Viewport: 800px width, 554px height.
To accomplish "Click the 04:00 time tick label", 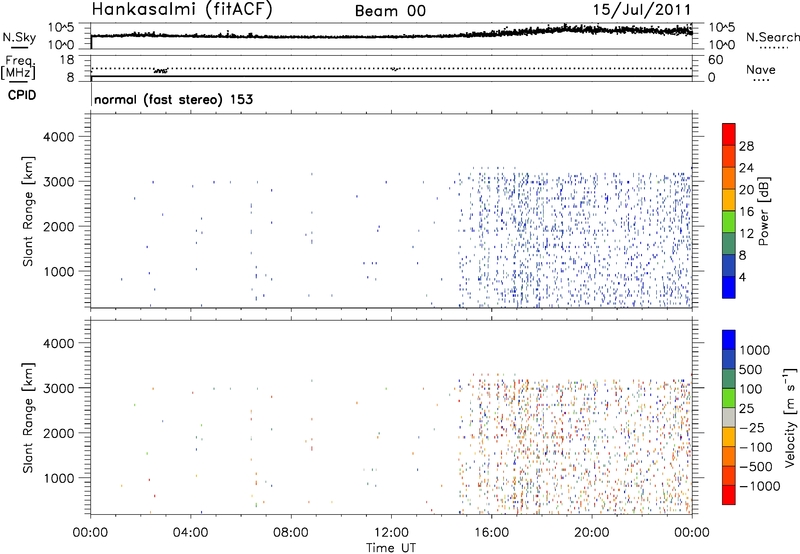I will [x=190, y=533].
